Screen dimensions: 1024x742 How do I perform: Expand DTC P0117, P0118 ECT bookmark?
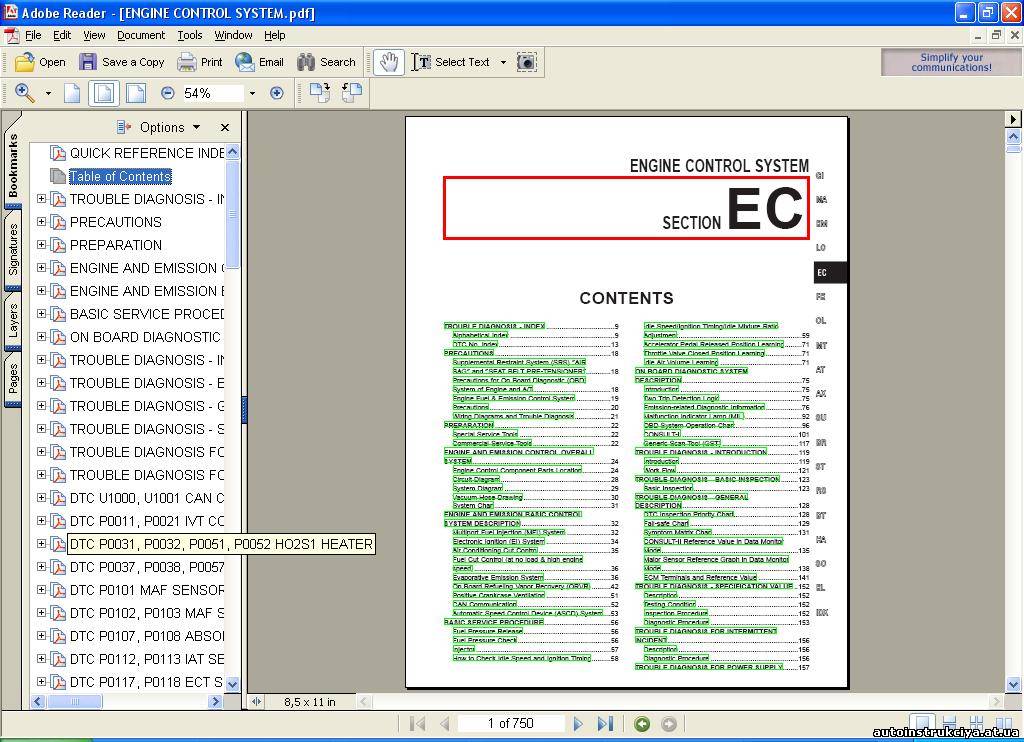(x=41, y=681)
